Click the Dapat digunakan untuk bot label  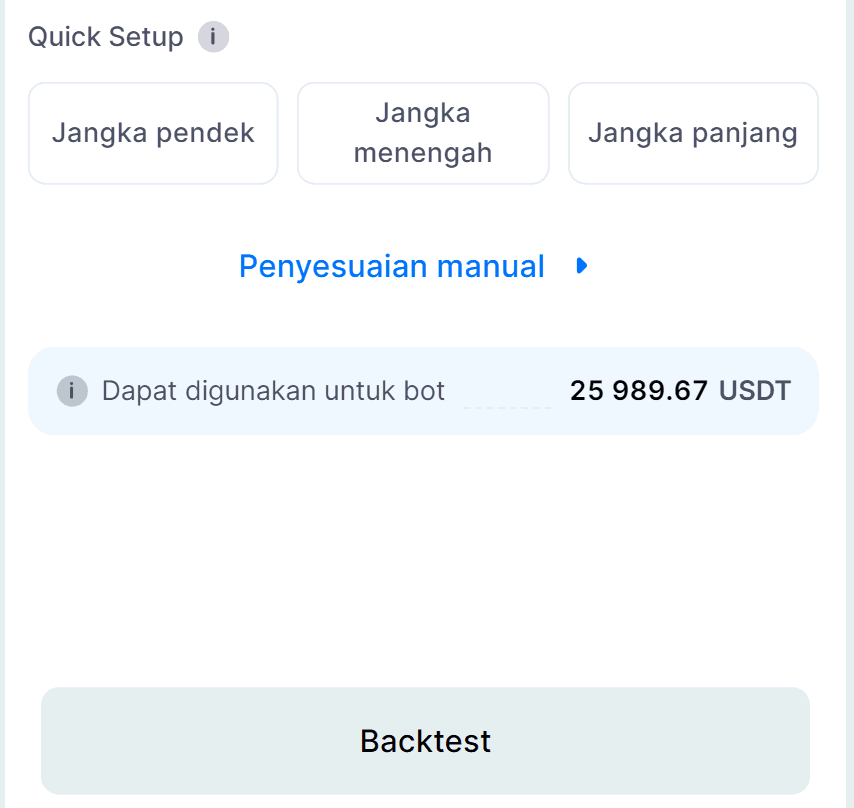click(273, 391)
